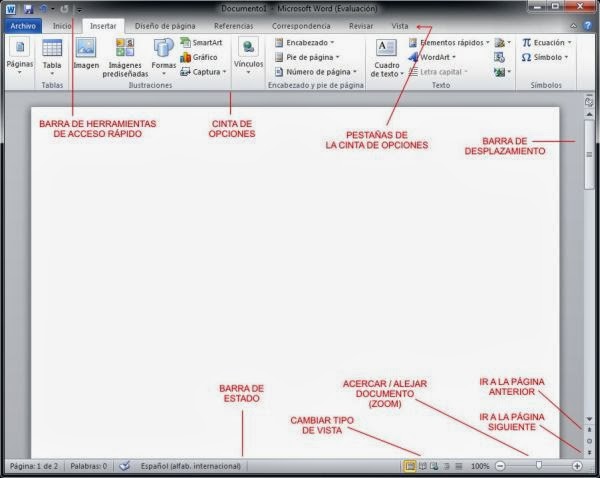Open the Pie de página dropdown
Viewport: 600px width, 478px height.
pyautogui.click(x=307, y=57)
